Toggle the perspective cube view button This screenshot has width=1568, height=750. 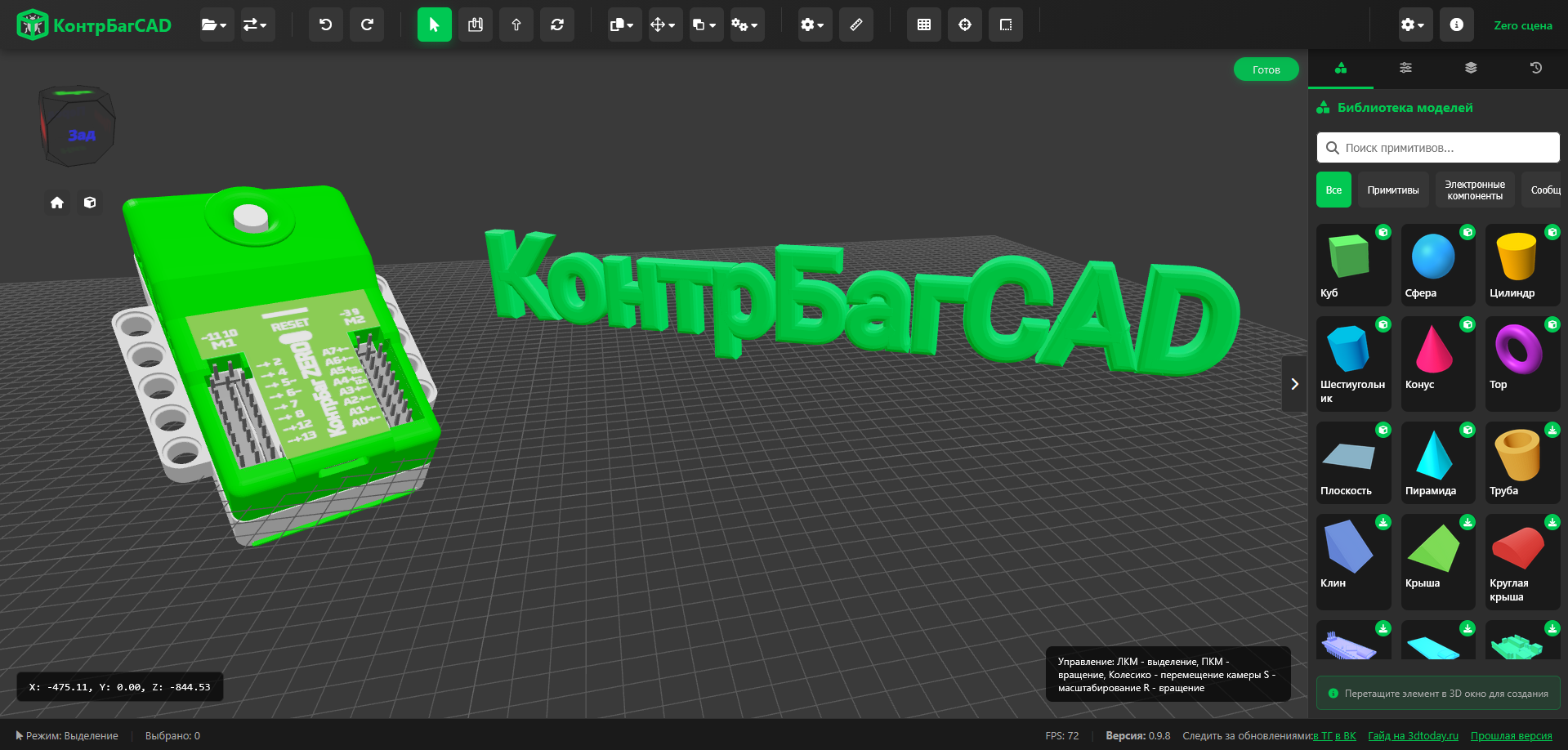[x=90, y=203]
